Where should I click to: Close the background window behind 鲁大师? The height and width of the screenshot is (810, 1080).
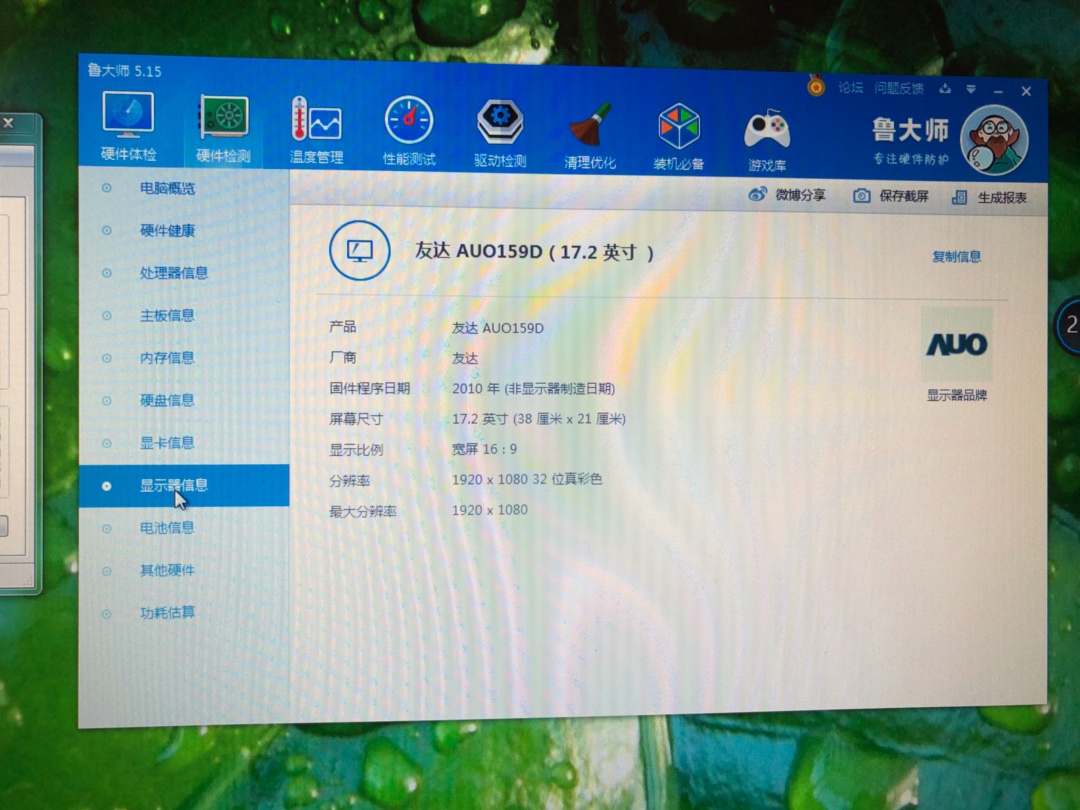click(x=8, y=123)
